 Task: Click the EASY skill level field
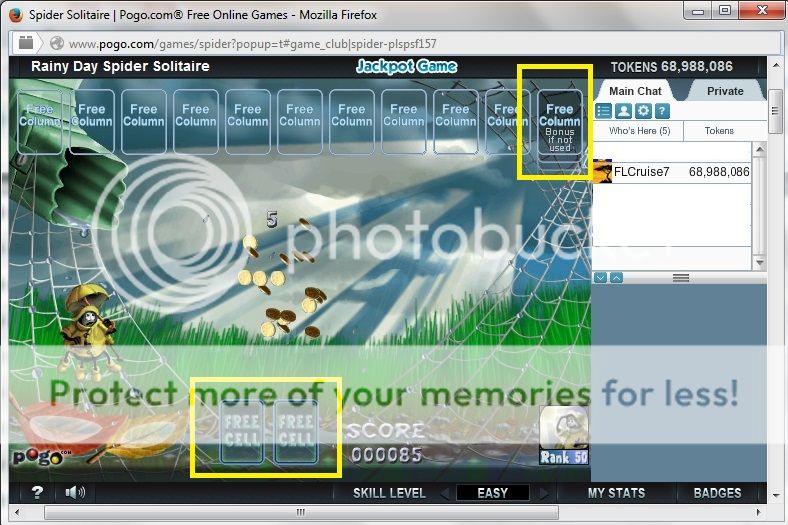tap(492, 493)
